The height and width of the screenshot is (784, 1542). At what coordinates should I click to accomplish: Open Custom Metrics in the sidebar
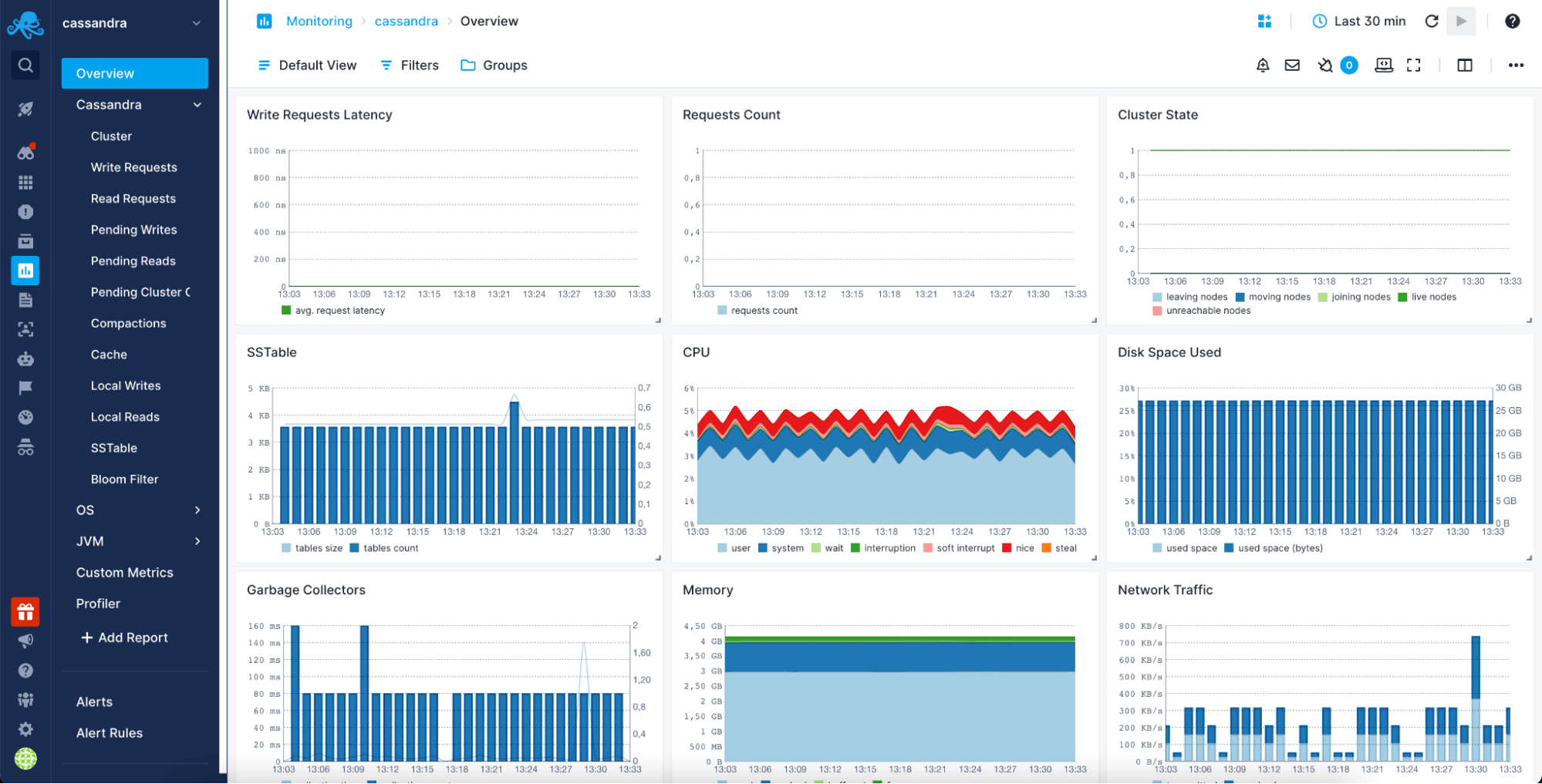125,573
